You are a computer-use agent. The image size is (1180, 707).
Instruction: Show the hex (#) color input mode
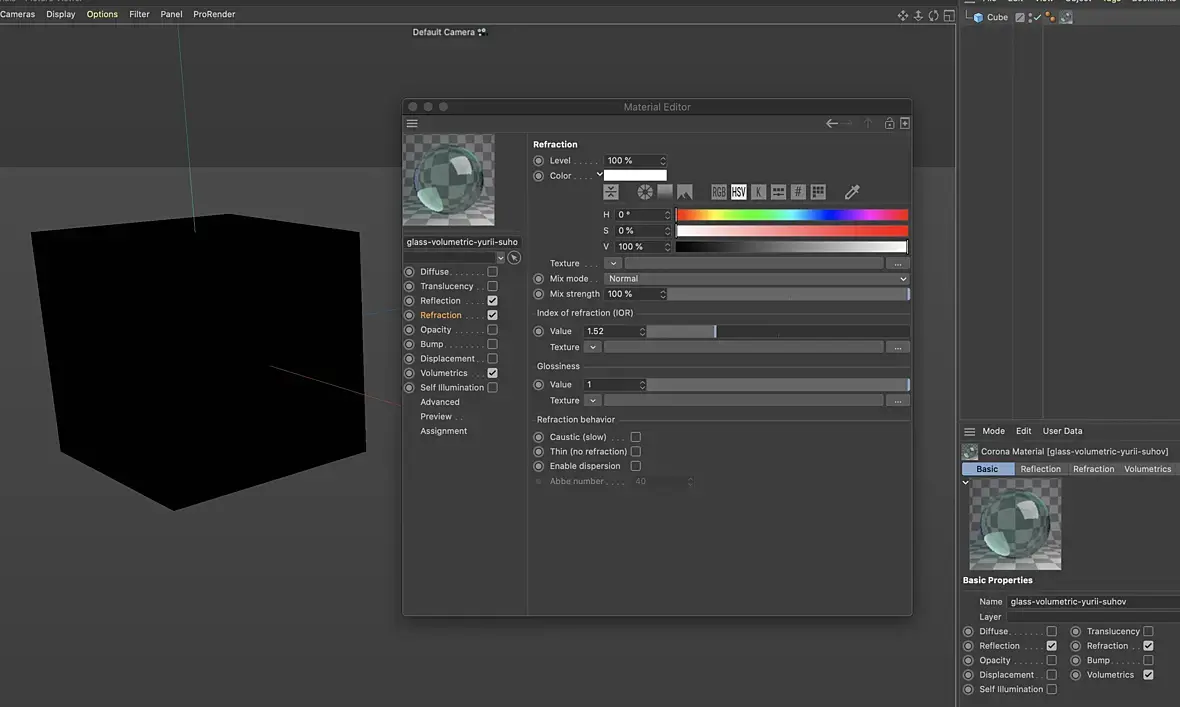[x=798, y=192]
